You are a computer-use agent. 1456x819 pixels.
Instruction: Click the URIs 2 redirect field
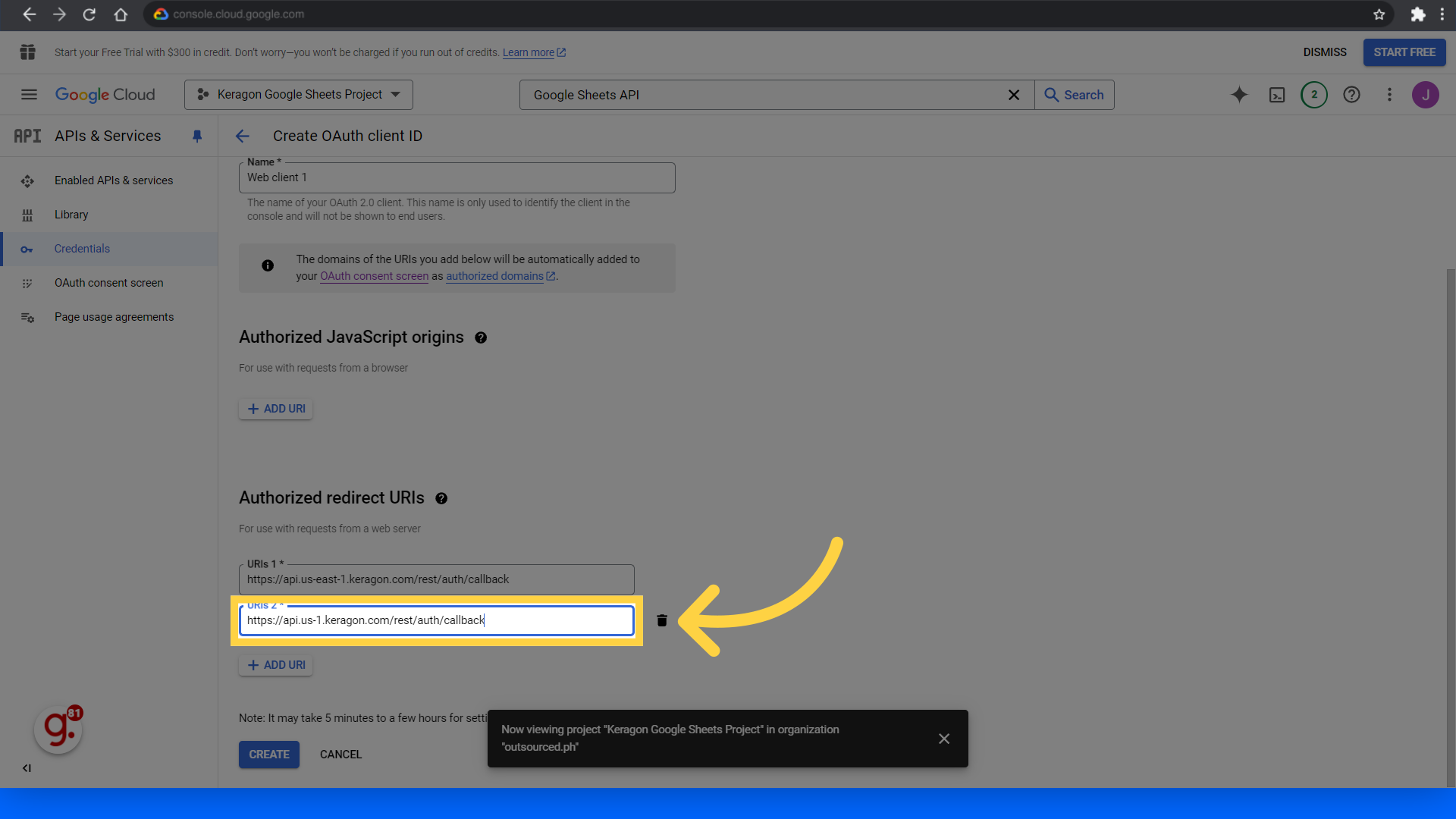click(x=436, y=620)
